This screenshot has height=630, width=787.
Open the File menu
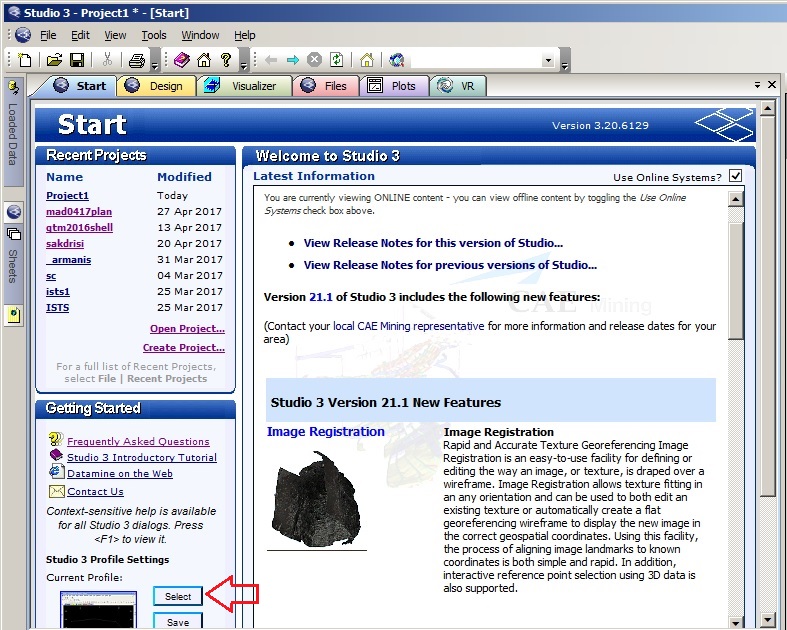(48, 35)
